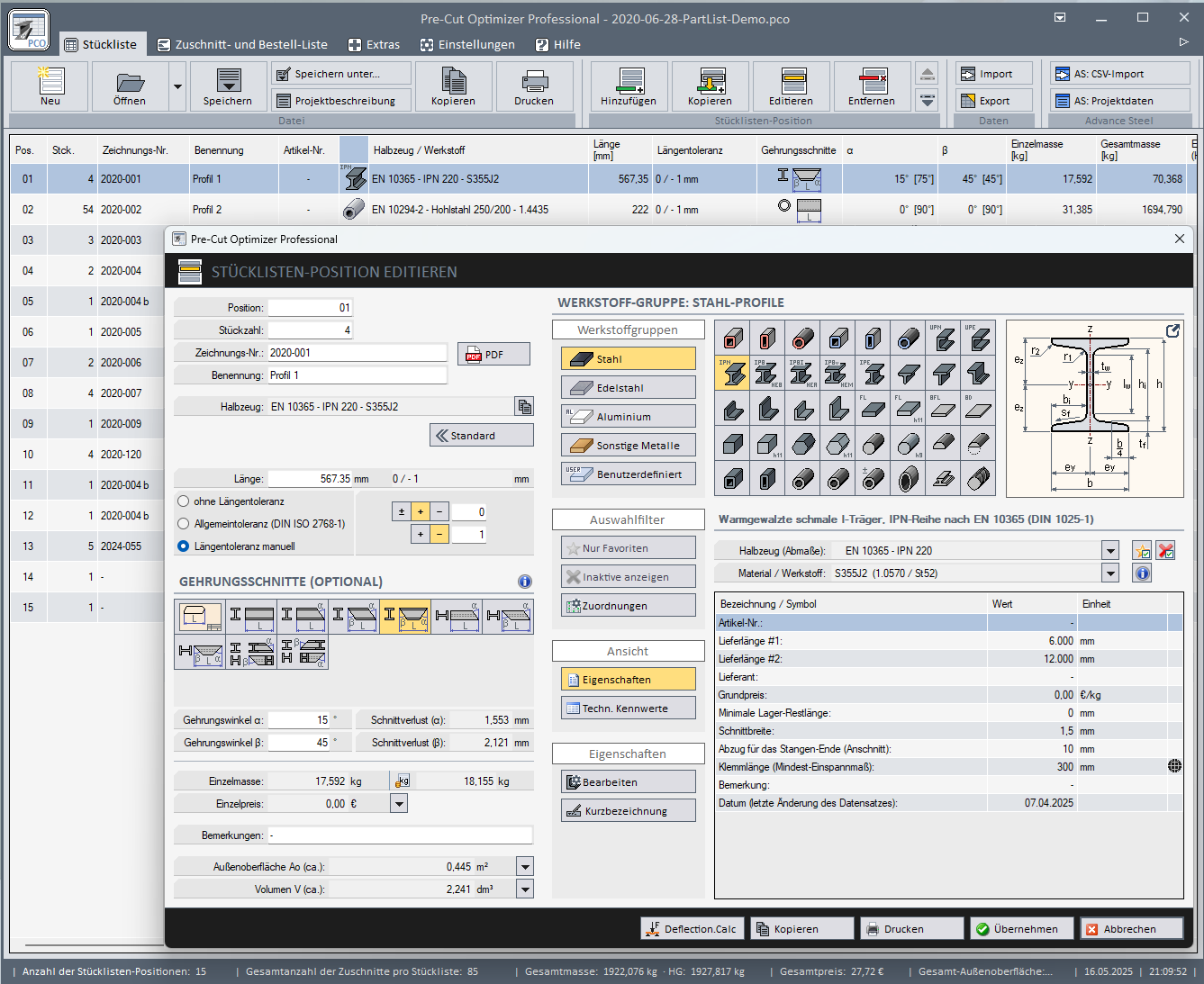The width and height of the screenshot is (1204, 984).
Task: Click the Übernehmen button
Action: point(1021,929)
